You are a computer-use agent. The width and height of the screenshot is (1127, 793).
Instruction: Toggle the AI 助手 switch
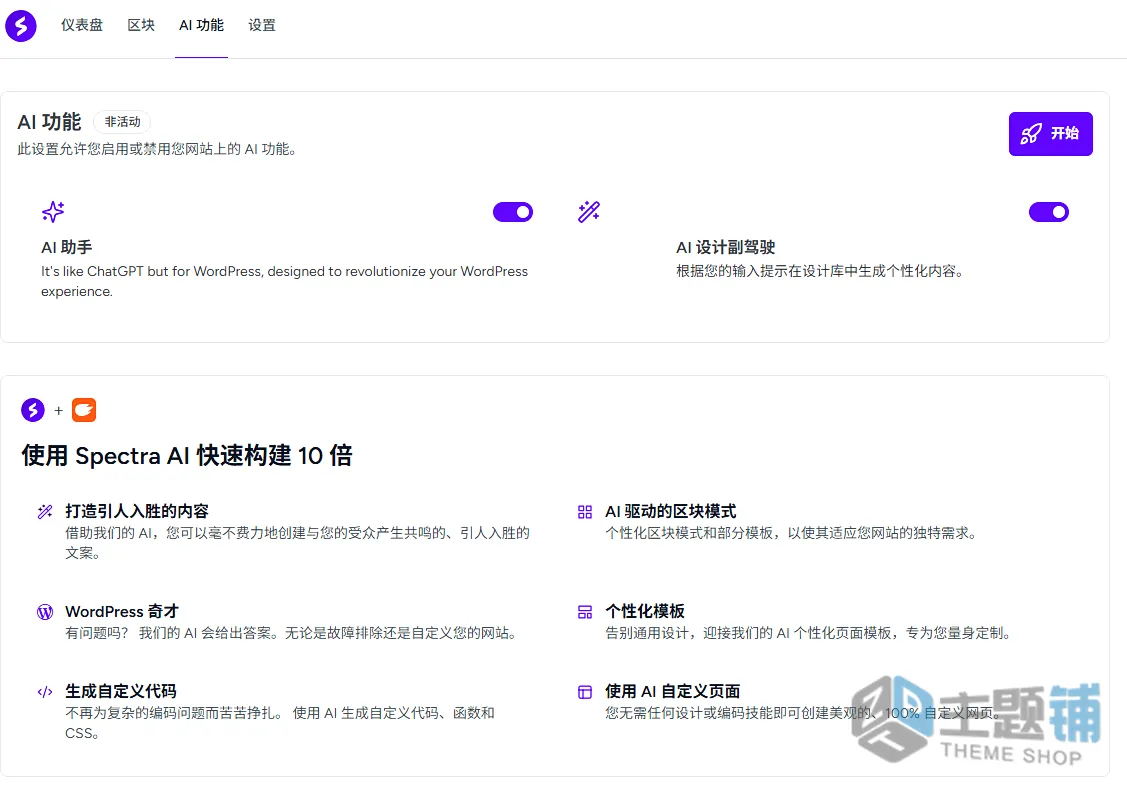coord(512,212)
